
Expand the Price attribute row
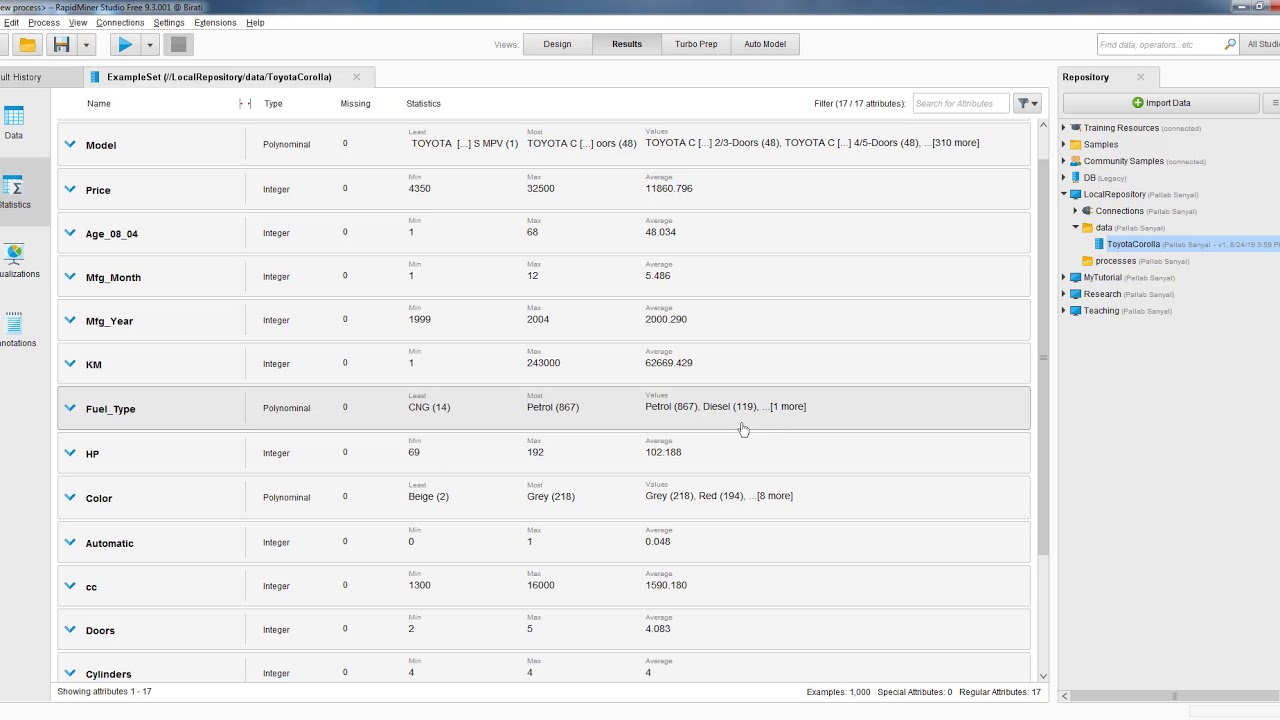(x=70, y=189)
